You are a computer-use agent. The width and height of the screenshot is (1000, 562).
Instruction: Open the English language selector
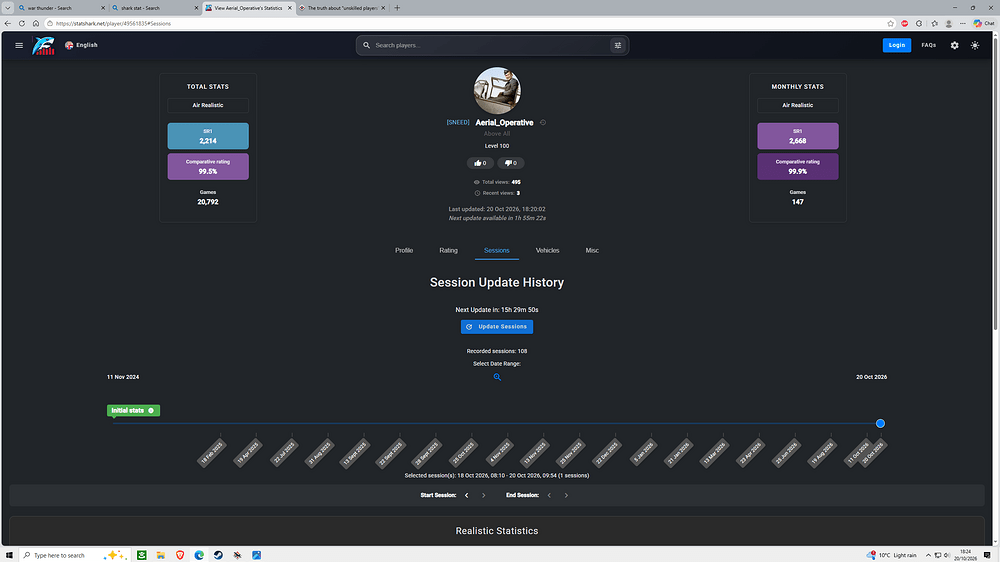(x=81, y=45)
